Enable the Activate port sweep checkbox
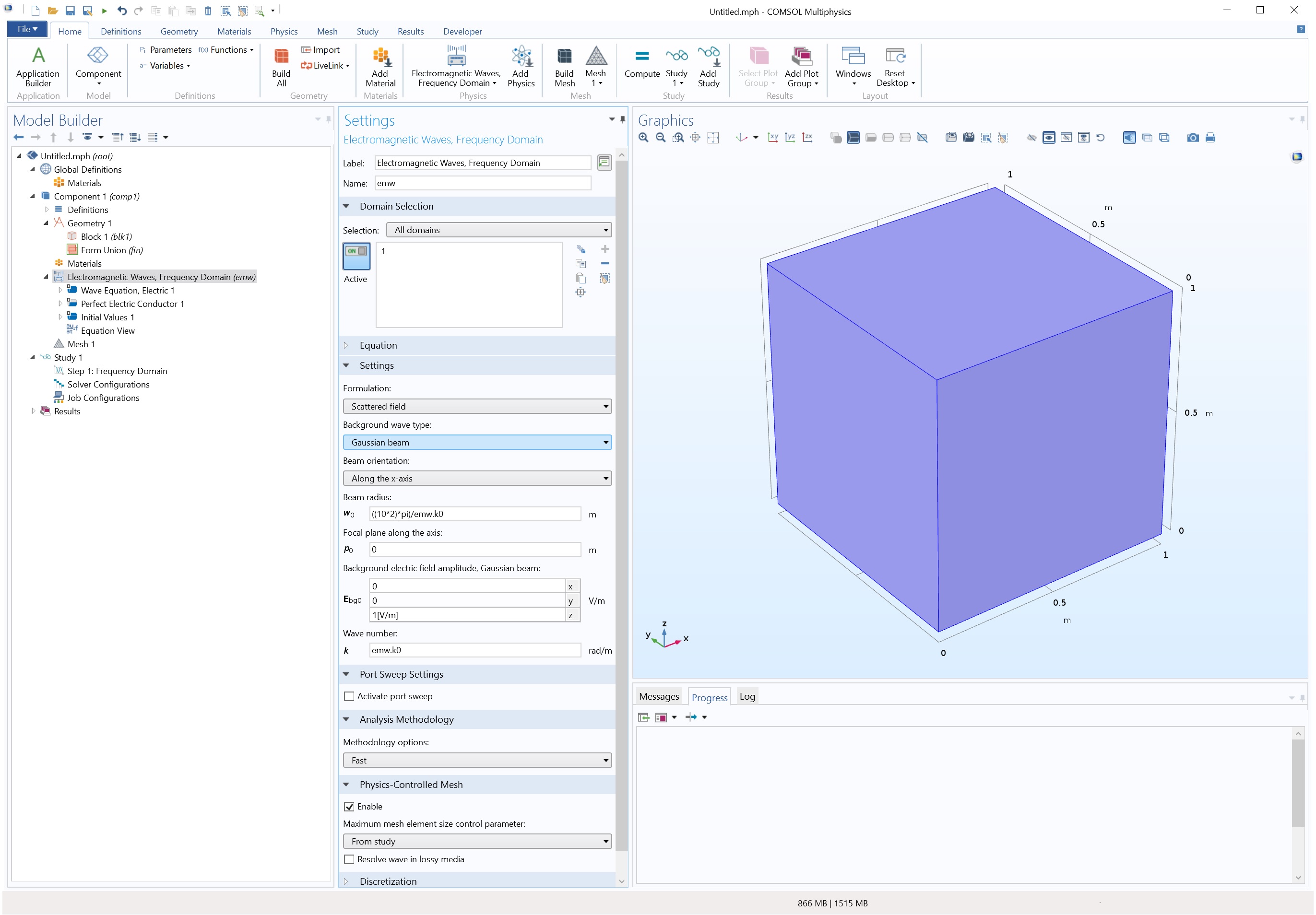This screenshot has width=1316, height=915. [349, 696]
